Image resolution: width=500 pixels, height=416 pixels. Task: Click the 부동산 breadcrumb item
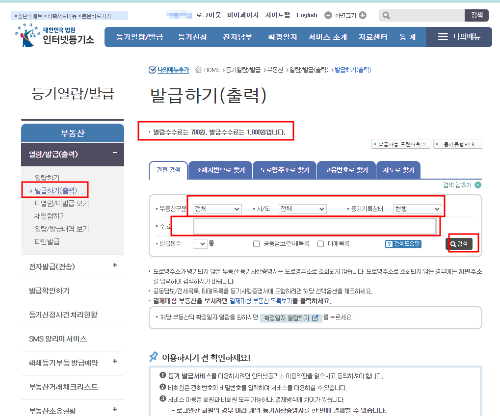tap(275, 70)
